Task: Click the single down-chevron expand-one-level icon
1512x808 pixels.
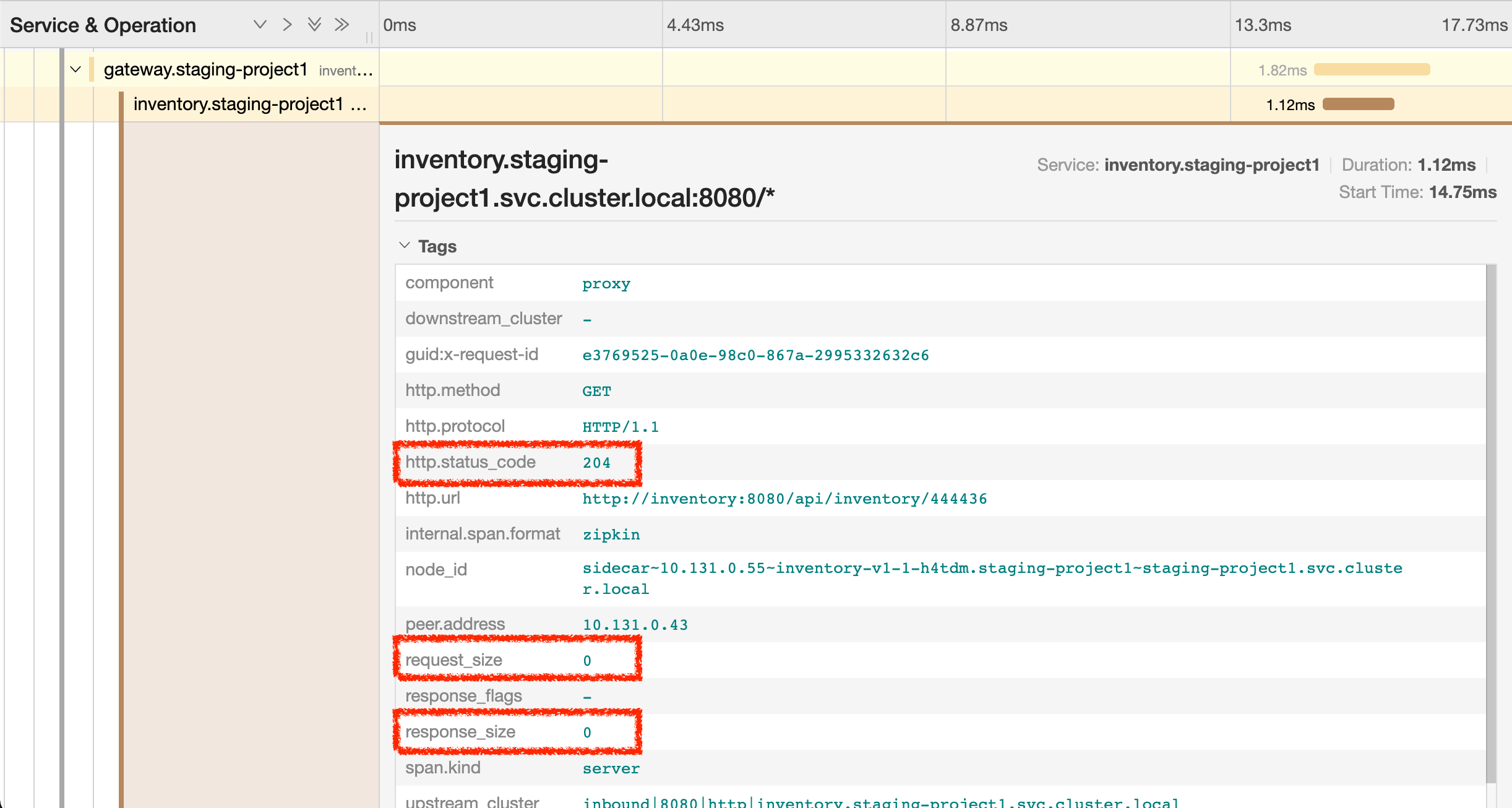Action: point(260,25)
